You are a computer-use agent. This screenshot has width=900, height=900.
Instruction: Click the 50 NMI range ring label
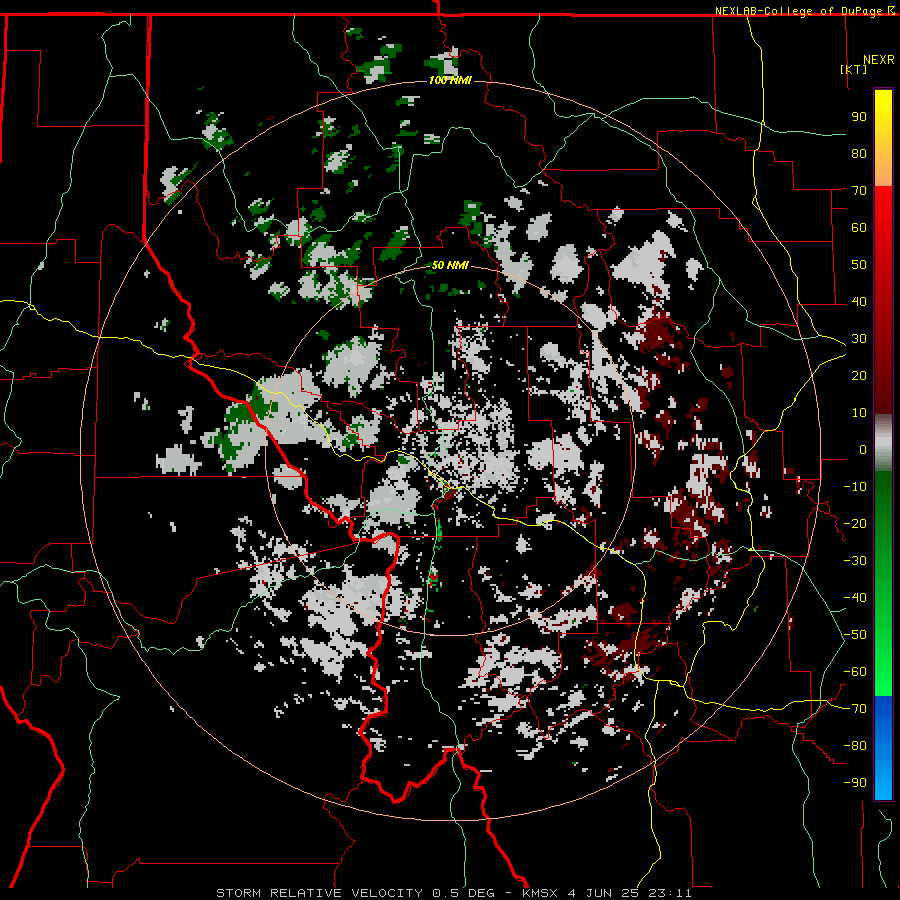pos(450,265)
